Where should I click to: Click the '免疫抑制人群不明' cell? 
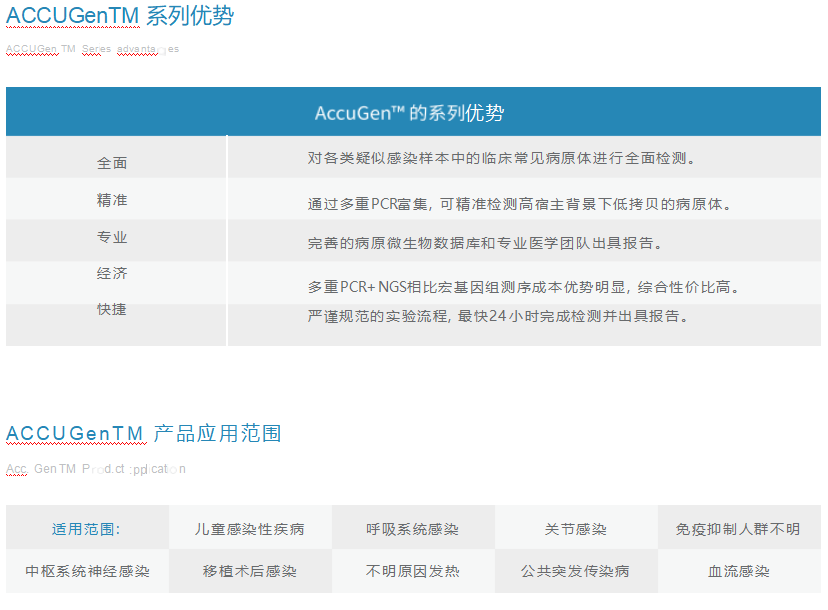pos(738,529)
